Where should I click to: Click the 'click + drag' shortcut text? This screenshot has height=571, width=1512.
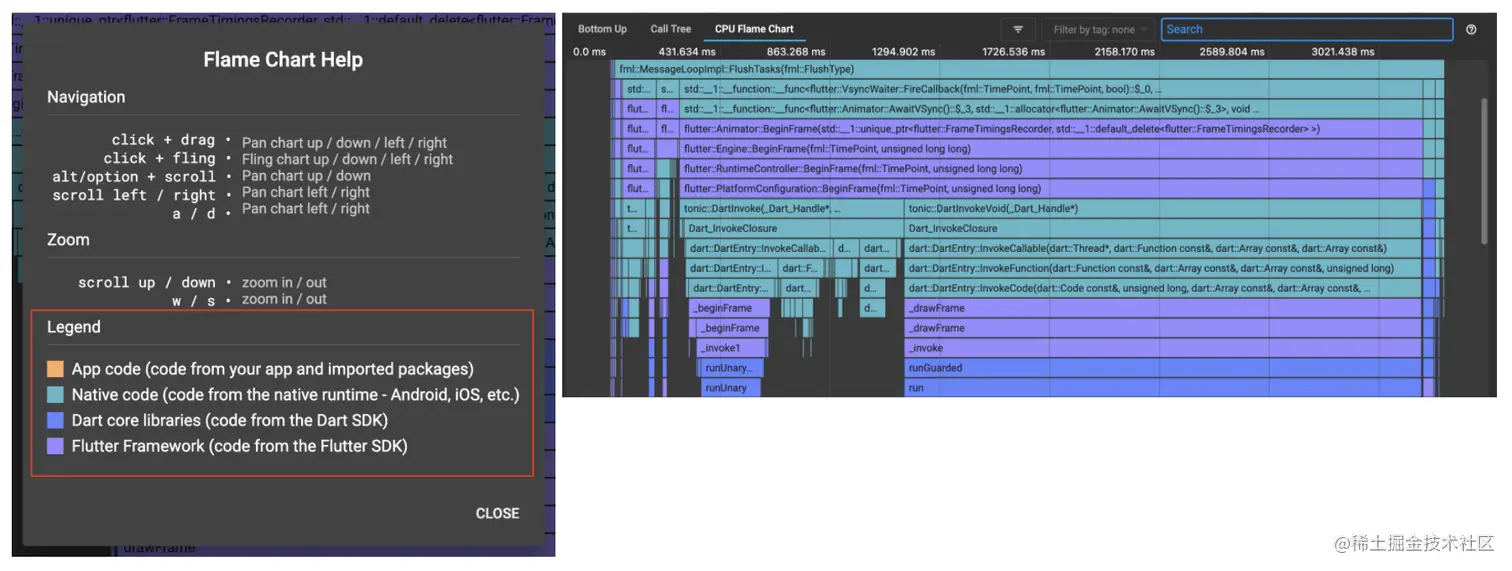click(x=163, y=140)
